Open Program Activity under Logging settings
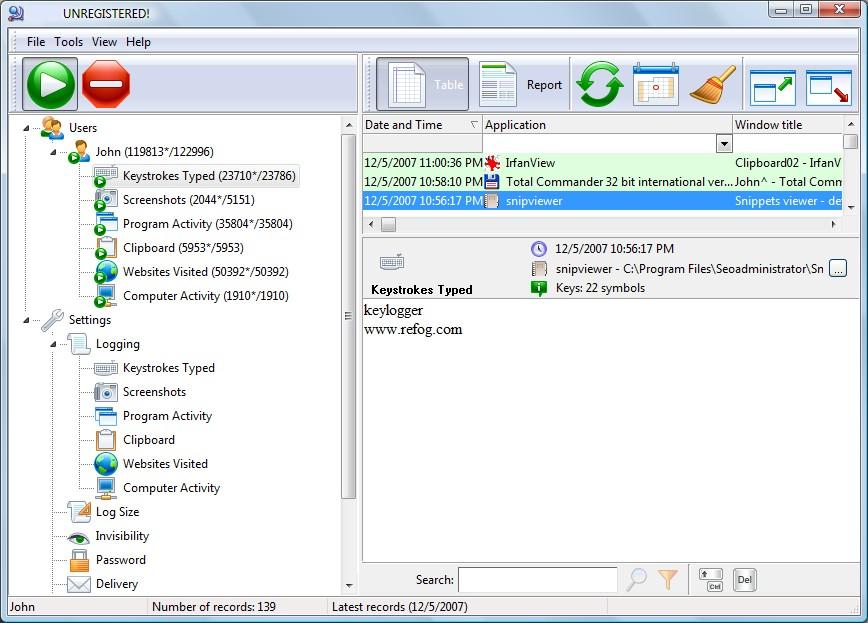The image size is (868, 623). point(167,416)
